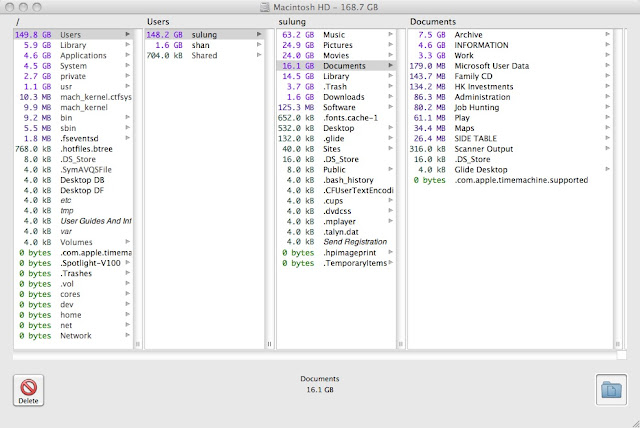Select the mach_kernel.ctfsys file row
Image resolution: width=640 pixels, height=428 pixels.
click(73, 97)
